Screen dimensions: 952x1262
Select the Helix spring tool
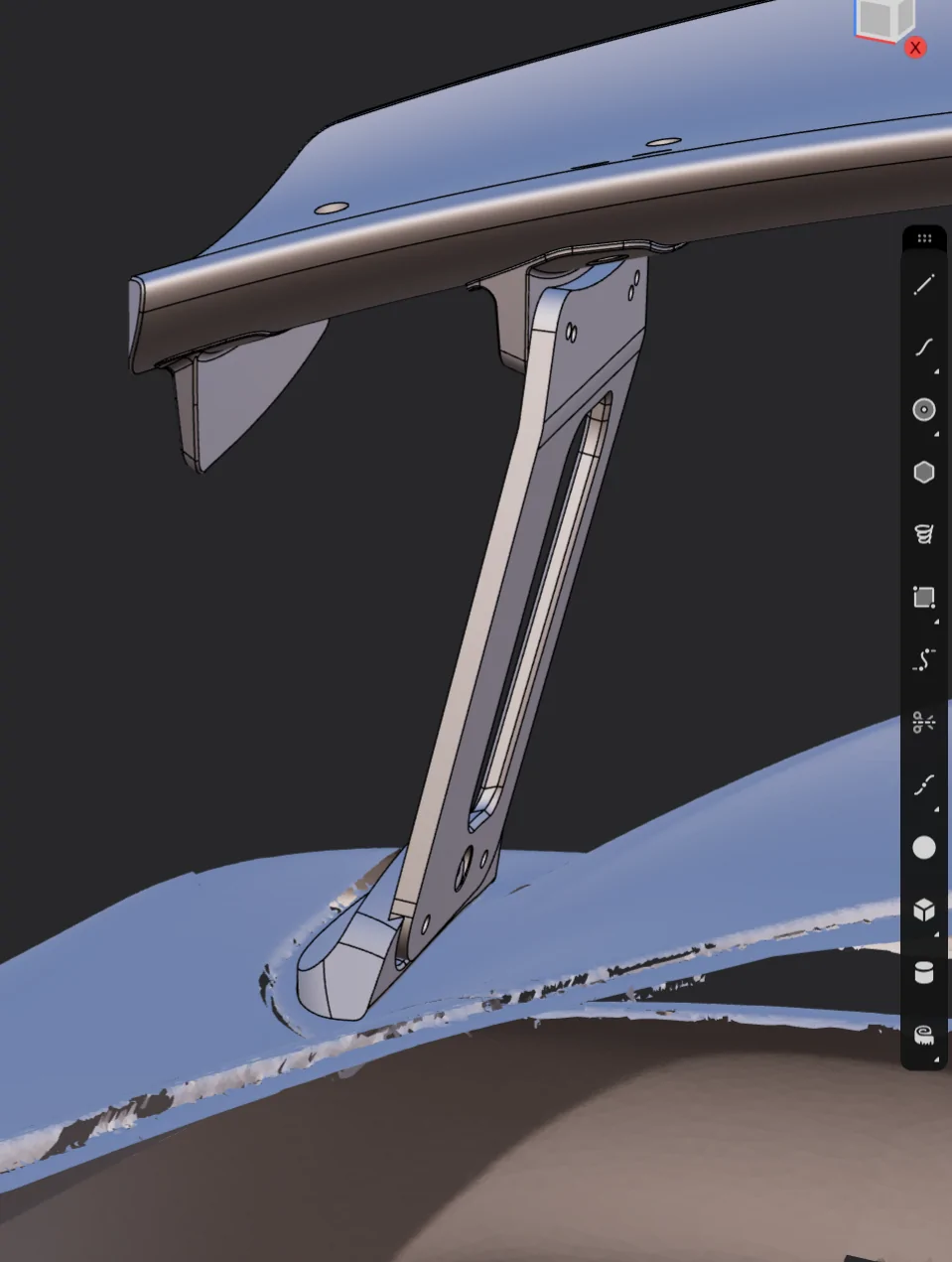coord(924,535)
